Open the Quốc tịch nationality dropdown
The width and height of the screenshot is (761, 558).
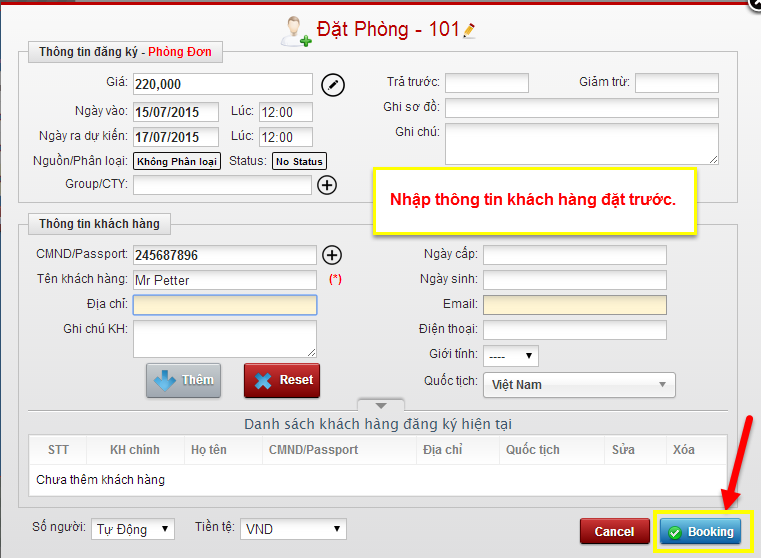578,385
